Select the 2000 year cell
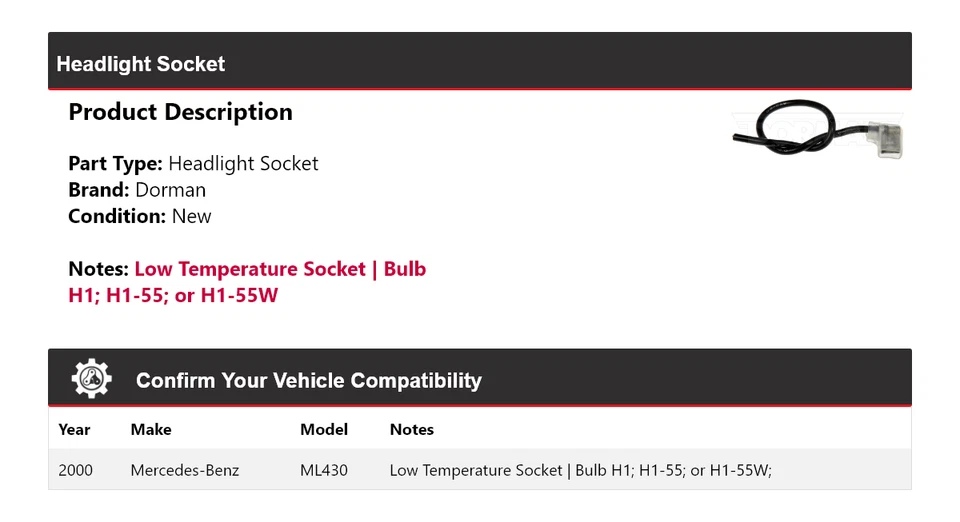This screenshot has width=960, height=522. [x=75, y=470]
